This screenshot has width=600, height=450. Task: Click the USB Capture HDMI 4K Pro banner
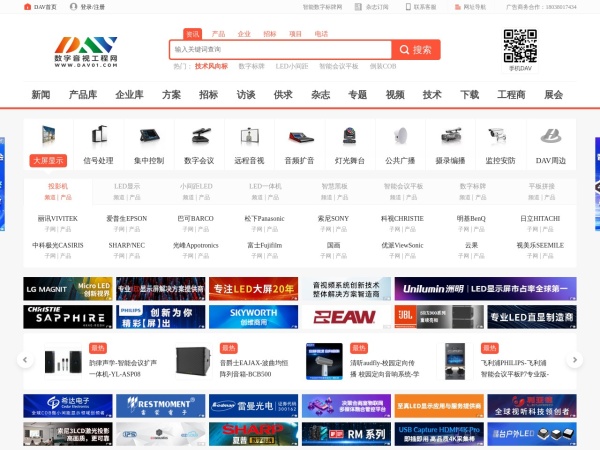(x=439, y=434)
